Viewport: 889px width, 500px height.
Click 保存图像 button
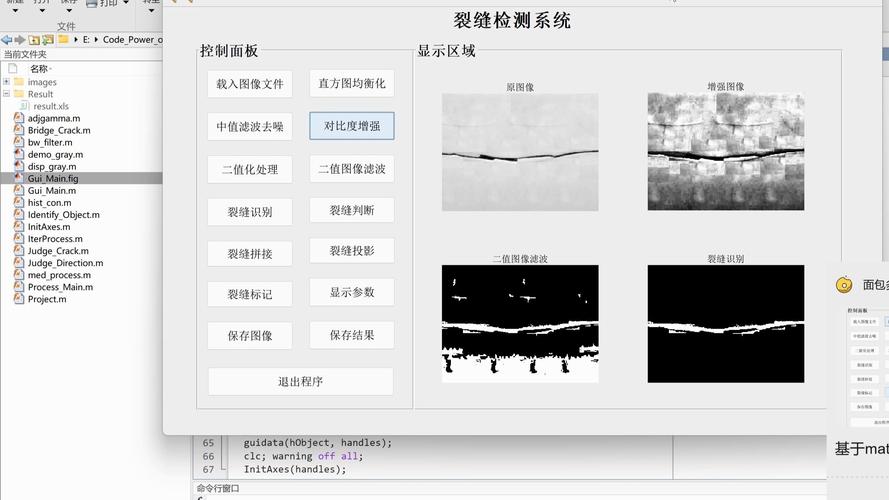[249, 336]
